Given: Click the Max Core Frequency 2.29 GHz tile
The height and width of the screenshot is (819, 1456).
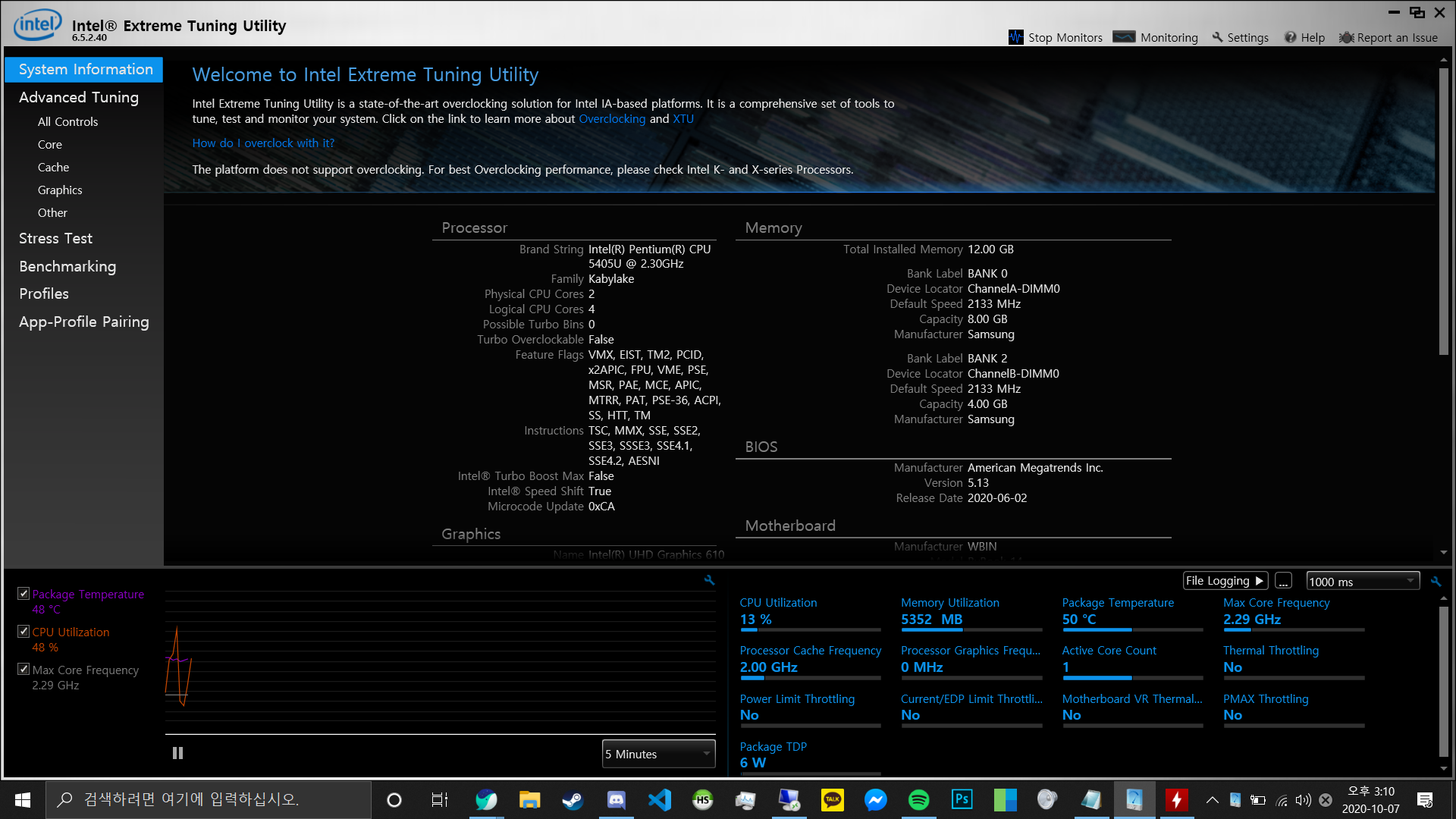Looking at the screenshot, I should point(1293,613).
